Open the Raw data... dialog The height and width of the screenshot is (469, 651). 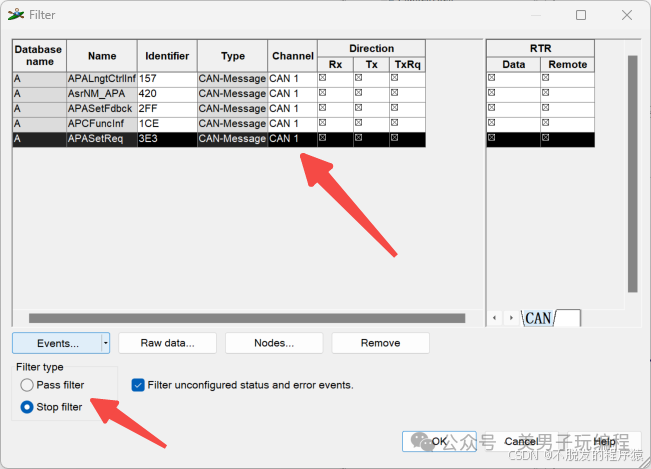pos(167,343)
